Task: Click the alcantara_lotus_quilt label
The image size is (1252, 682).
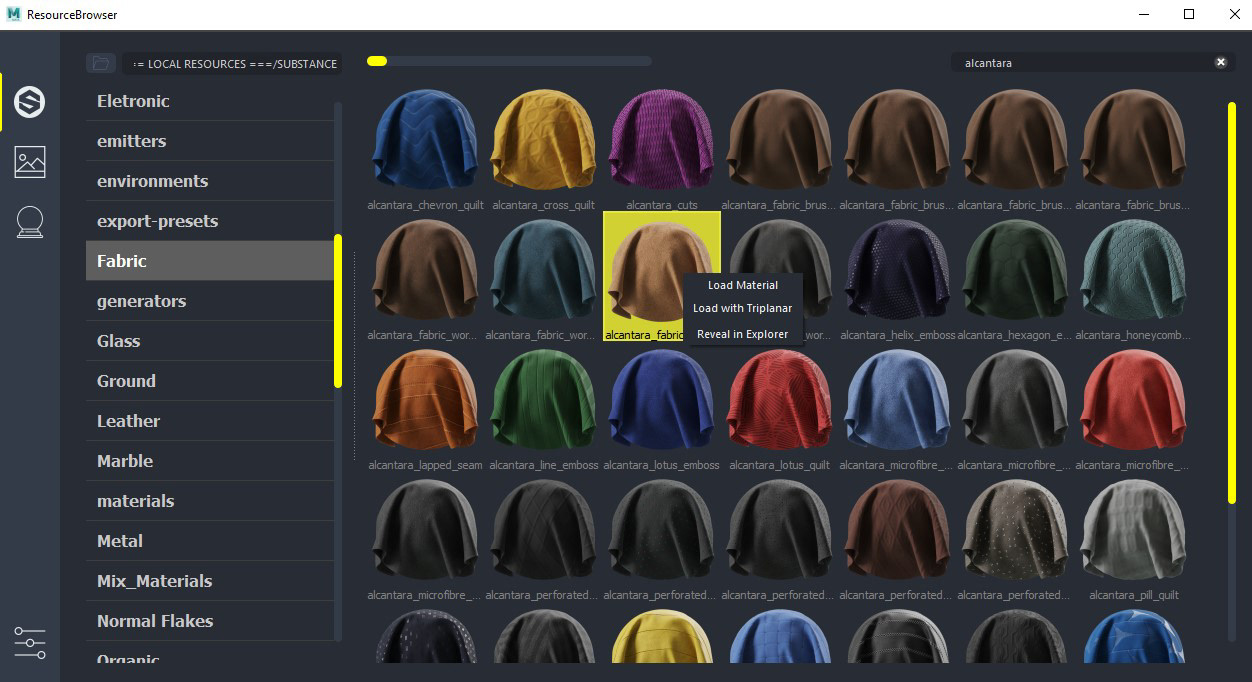Action: pos(779,465)
